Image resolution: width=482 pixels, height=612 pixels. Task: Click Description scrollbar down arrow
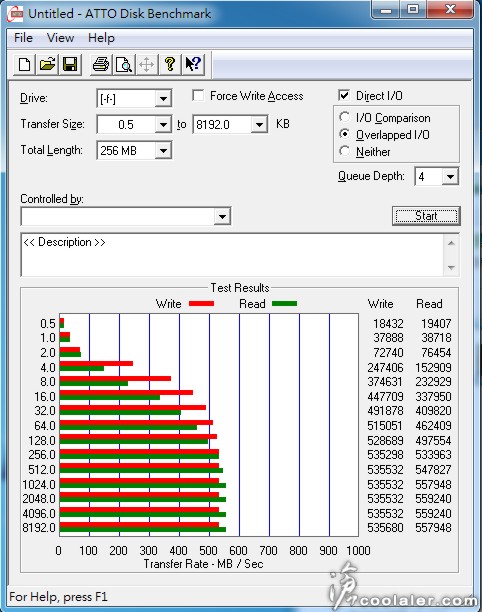(451, 268)
